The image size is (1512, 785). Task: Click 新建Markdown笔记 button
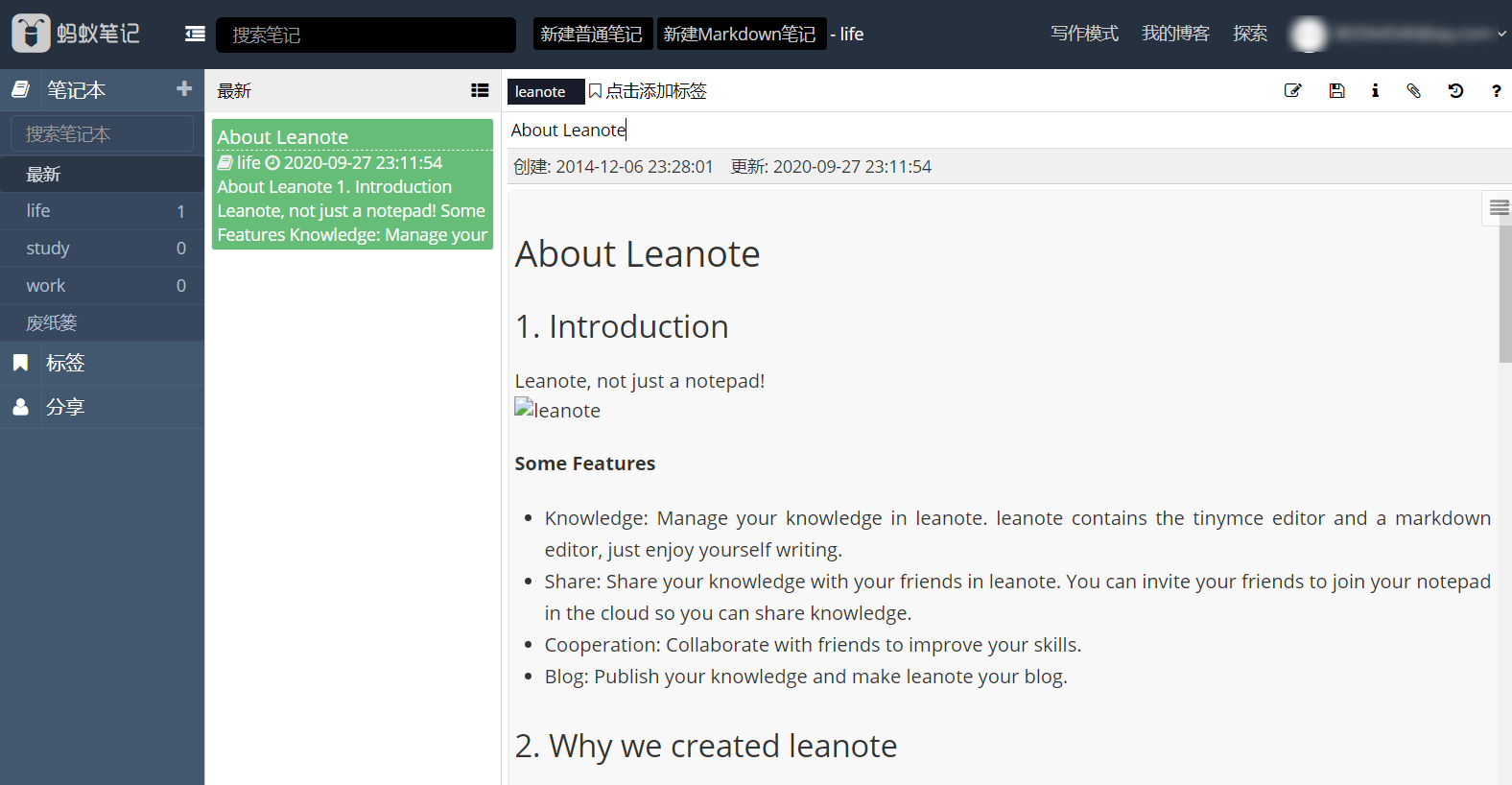pyautogui.click(x=740, y=34)
